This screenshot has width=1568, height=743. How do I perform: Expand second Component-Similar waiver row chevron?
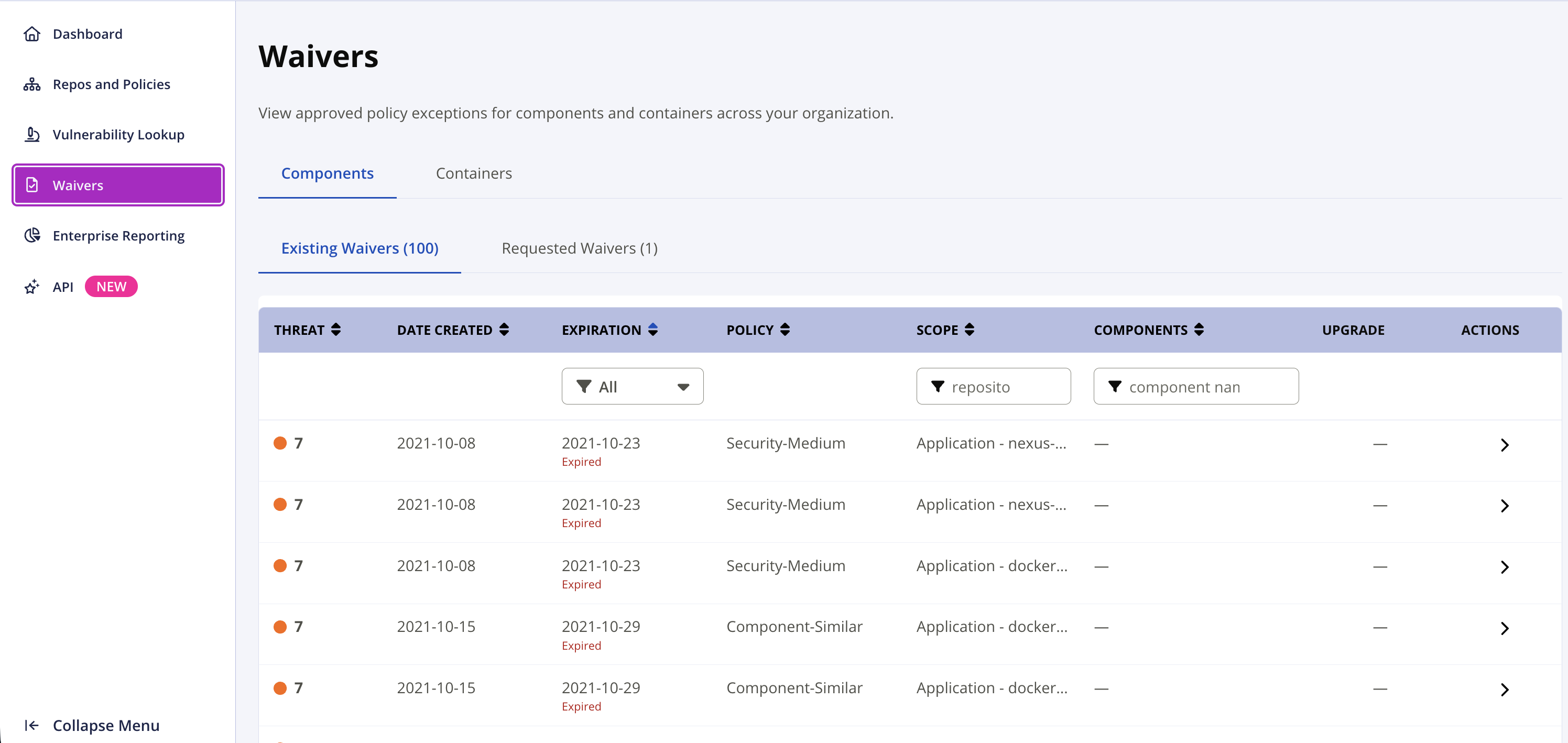click(x=1505, y=690)
